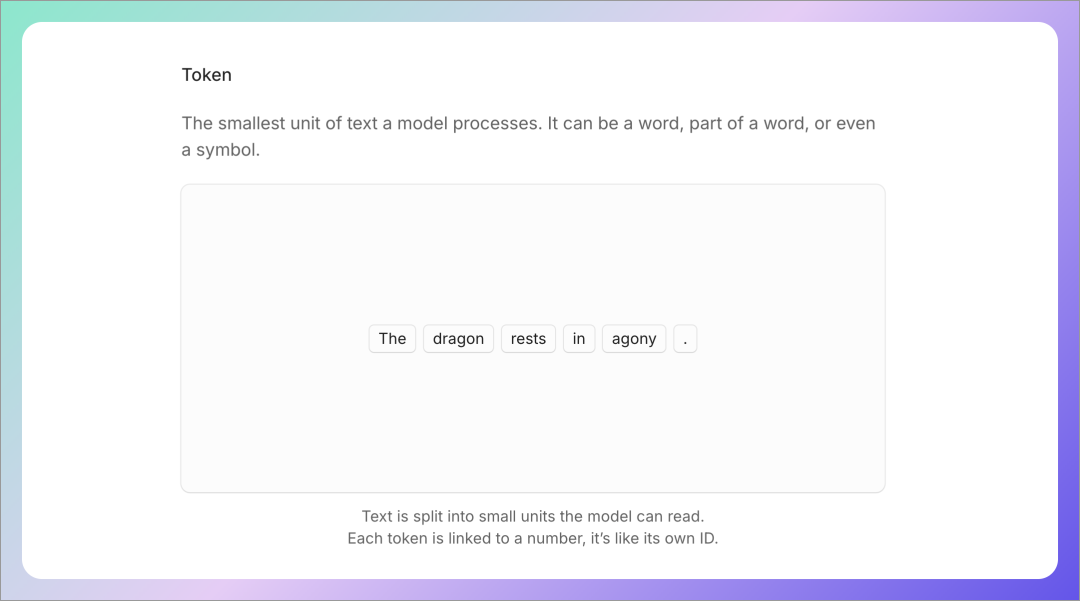Click the "The" token chip

(x=392, y=339)
